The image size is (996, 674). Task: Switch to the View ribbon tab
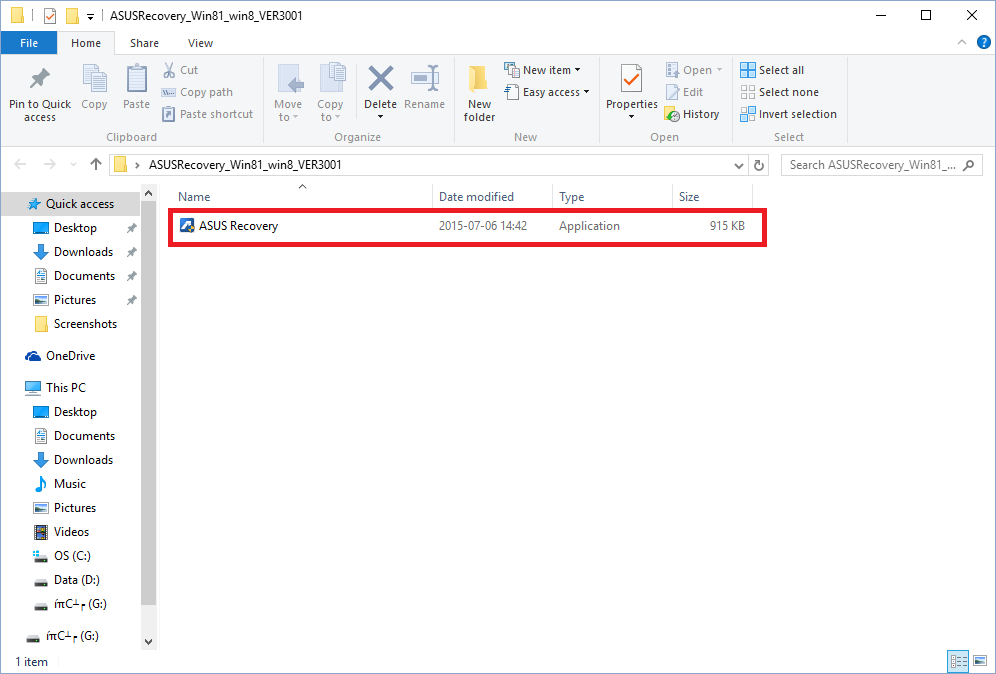[x=200, y=43]
